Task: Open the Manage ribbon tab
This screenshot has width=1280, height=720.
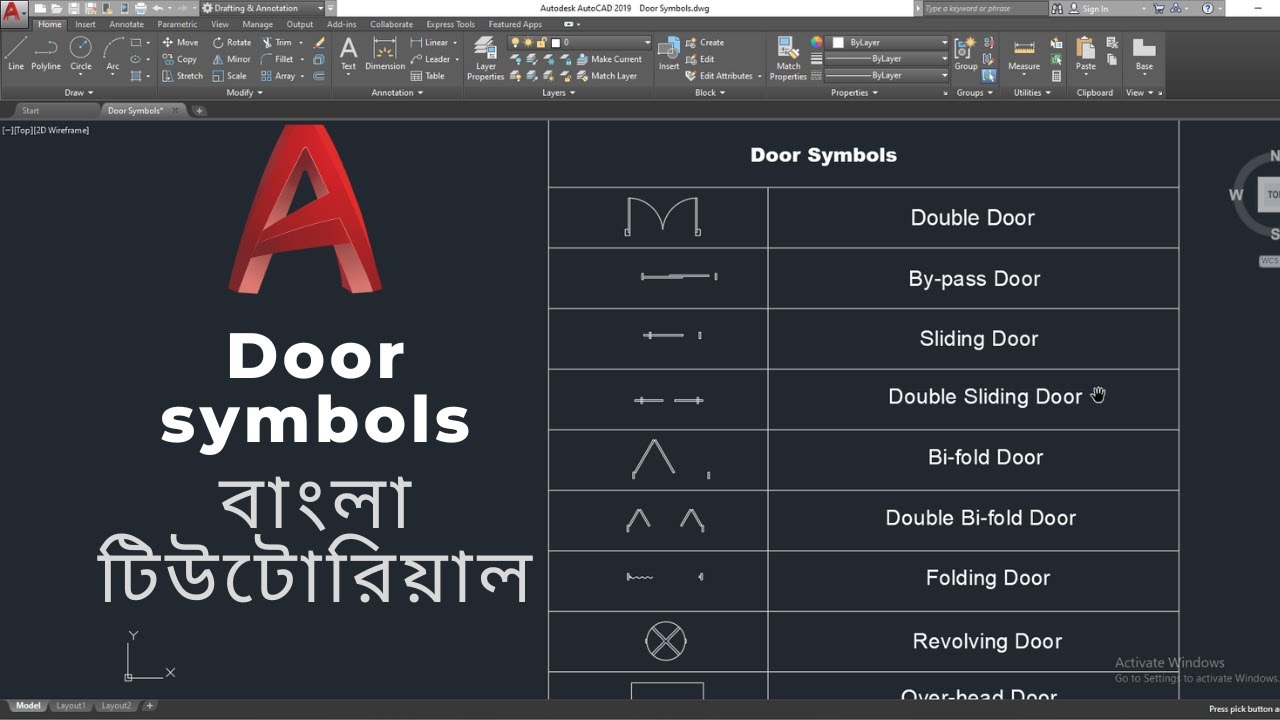Action: coord(257,24)
